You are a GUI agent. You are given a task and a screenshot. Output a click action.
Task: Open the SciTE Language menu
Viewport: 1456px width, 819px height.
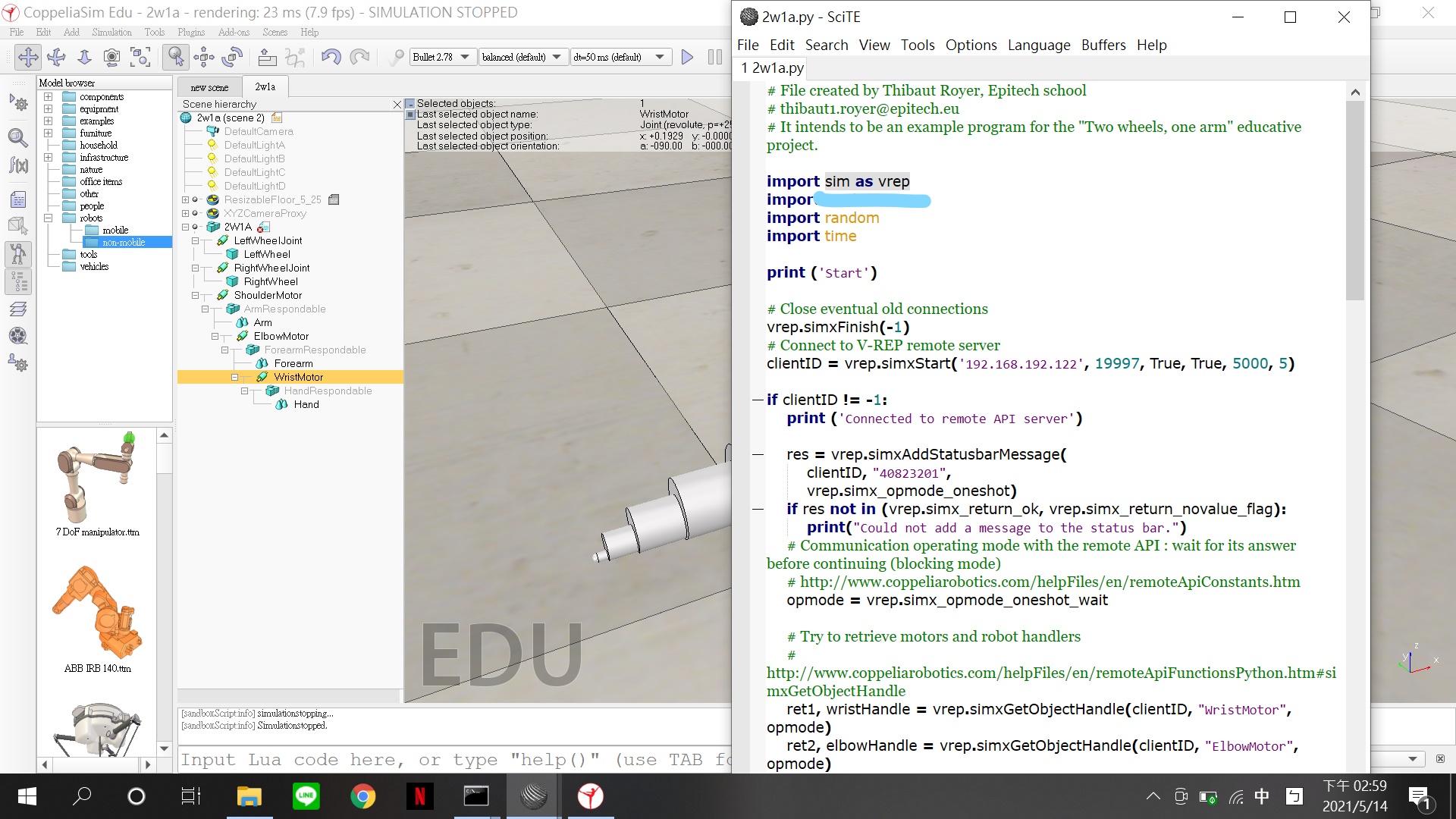point(1038,45)
